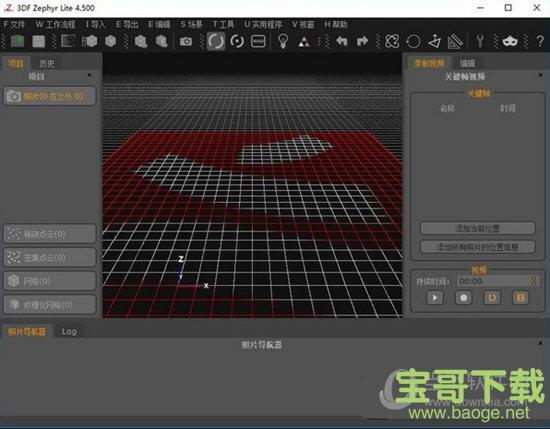Click the dense point cloud 密集点云(0) button
550x429 pixels.
pyautogui.click(x=49, y=257)
